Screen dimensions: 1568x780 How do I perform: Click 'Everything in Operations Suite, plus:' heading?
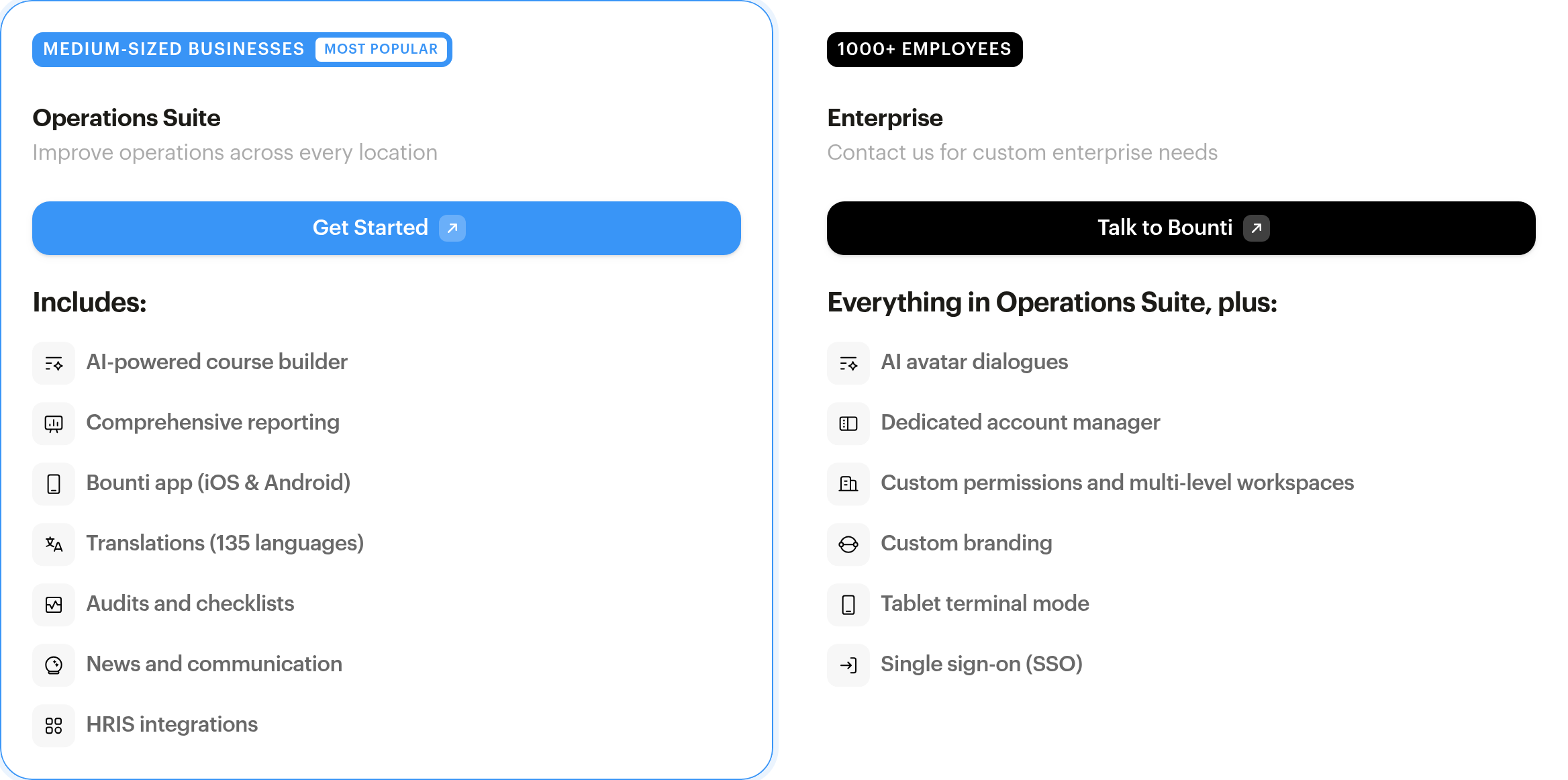click(x=1052, y=303)
